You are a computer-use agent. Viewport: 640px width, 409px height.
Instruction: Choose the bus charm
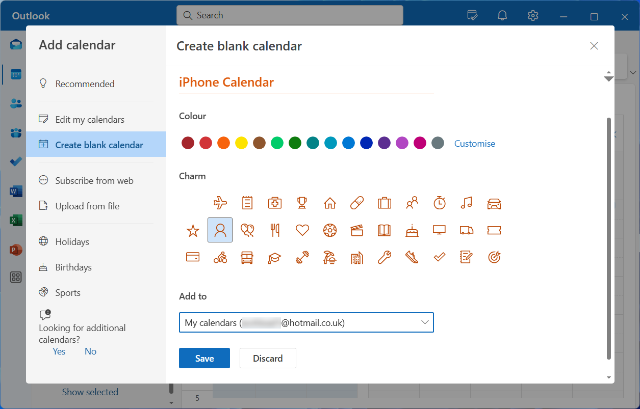tap(247, 258)
